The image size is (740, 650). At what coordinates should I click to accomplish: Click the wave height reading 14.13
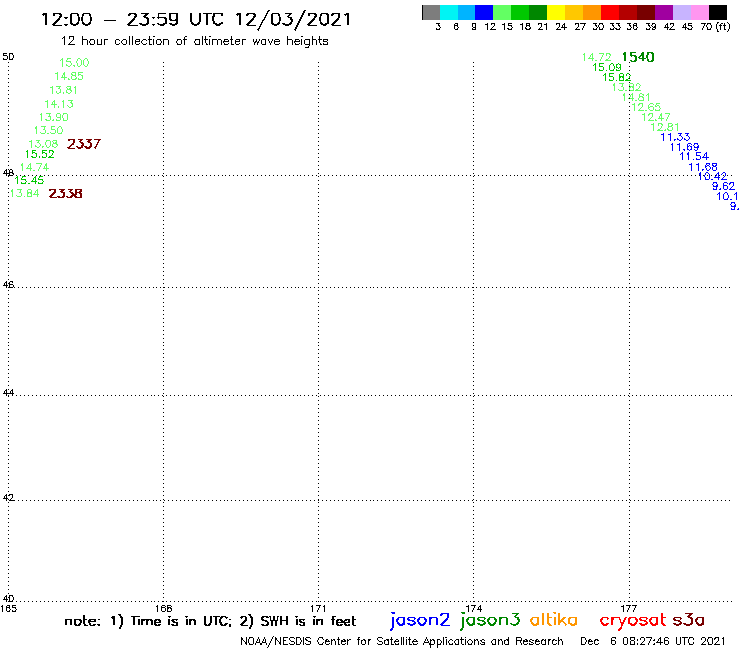59,104
